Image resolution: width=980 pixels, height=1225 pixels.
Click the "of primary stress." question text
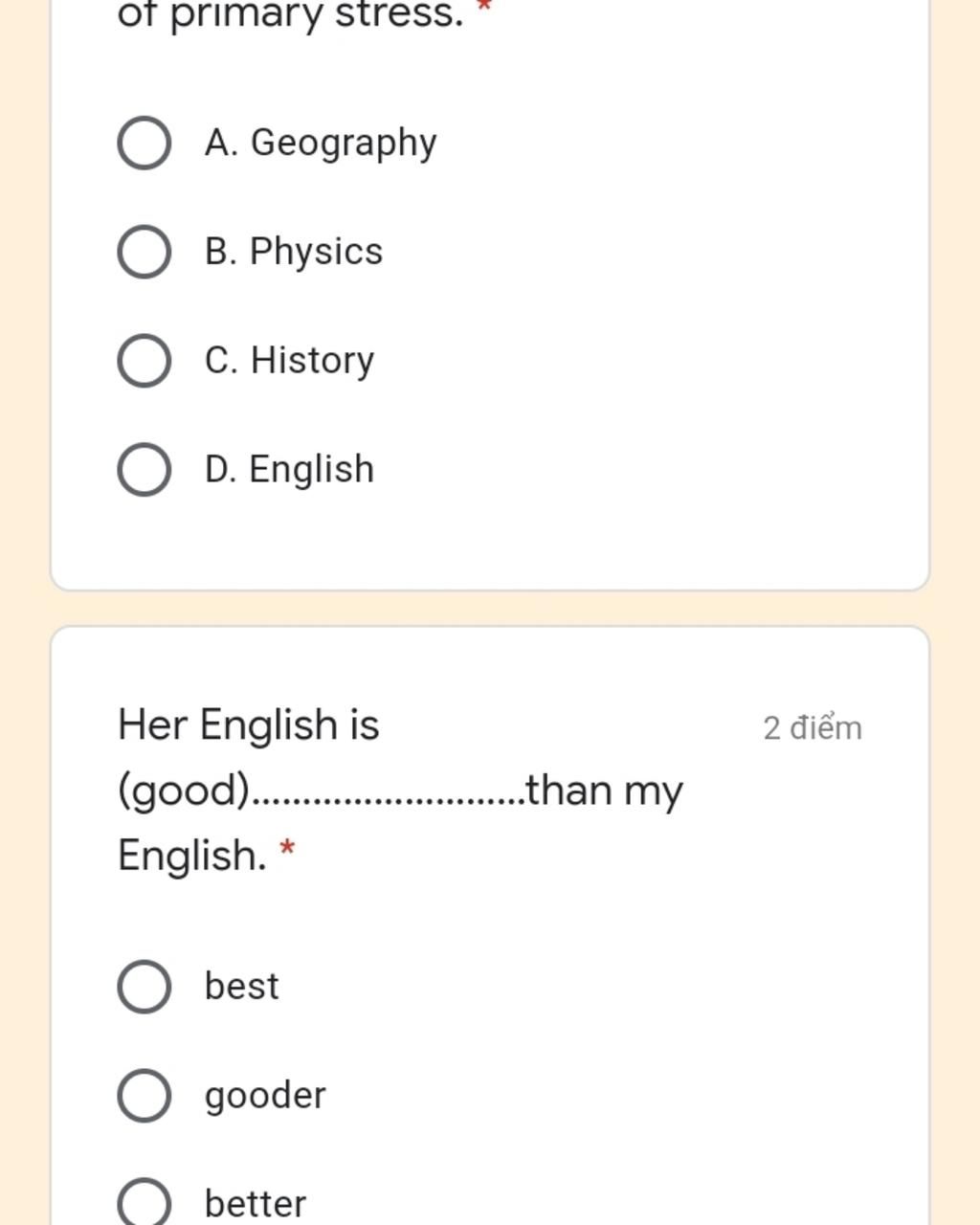[x=290, y=13]
